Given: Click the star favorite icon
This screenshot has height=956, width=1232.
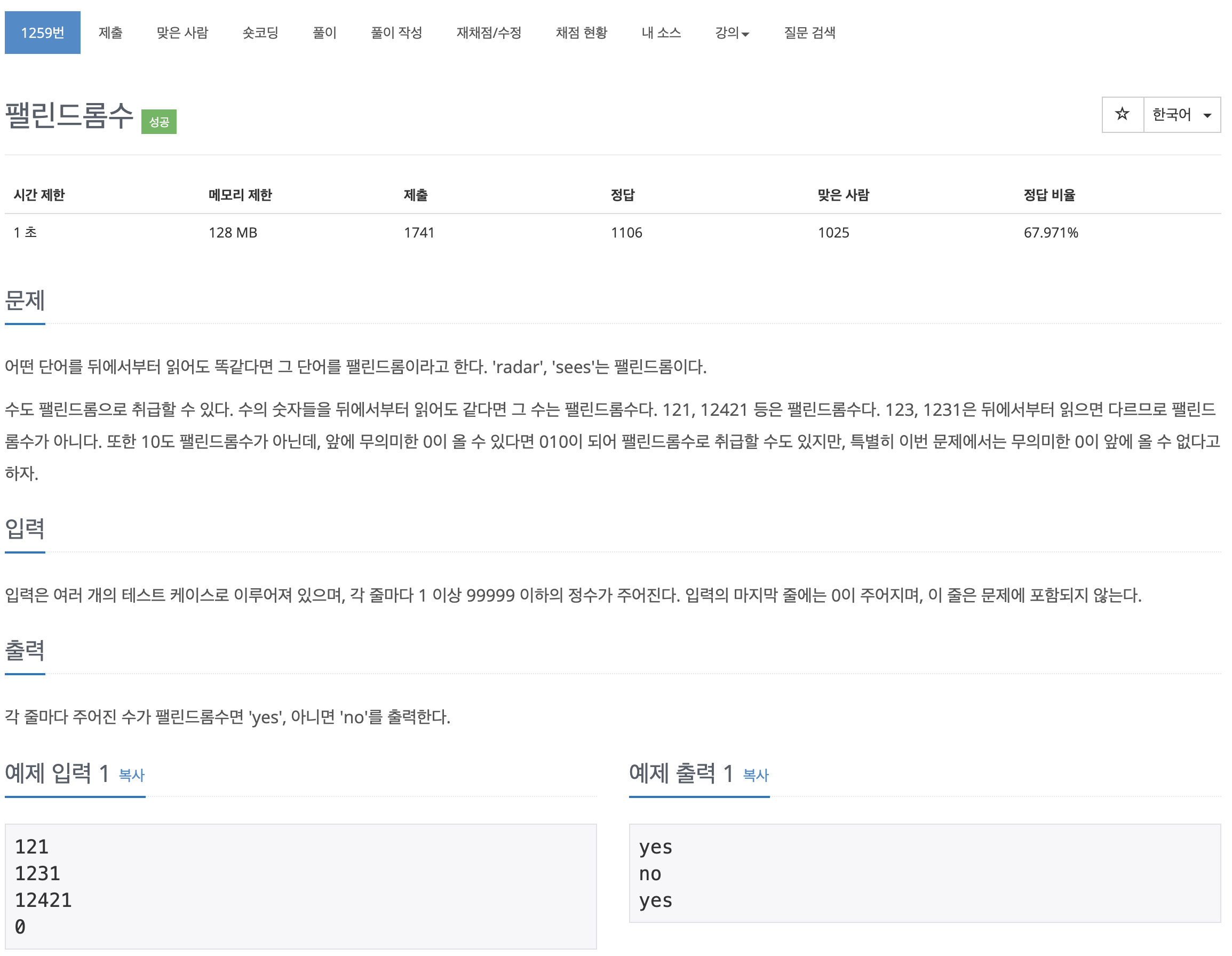Looking at the screenshot, I should (1122, 115).
